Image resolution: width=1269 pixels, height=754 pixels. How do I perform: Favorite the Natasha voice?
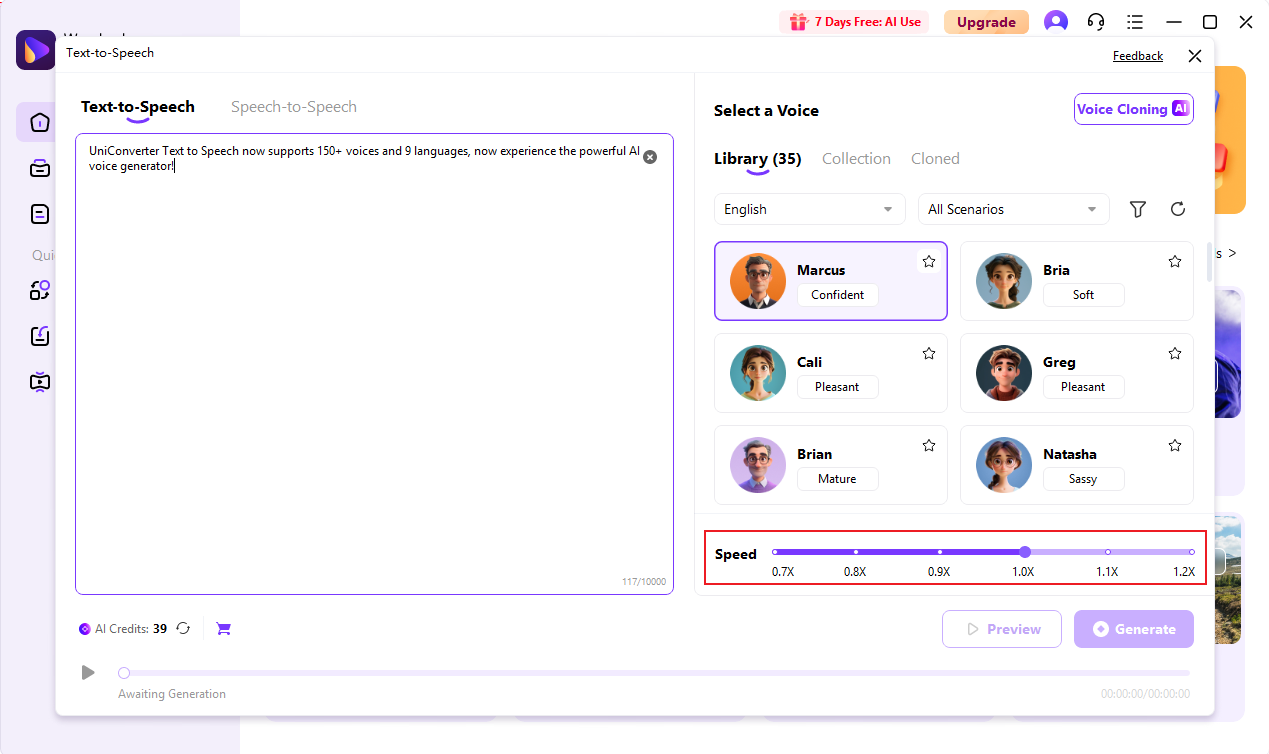(x=1175, y=446)
